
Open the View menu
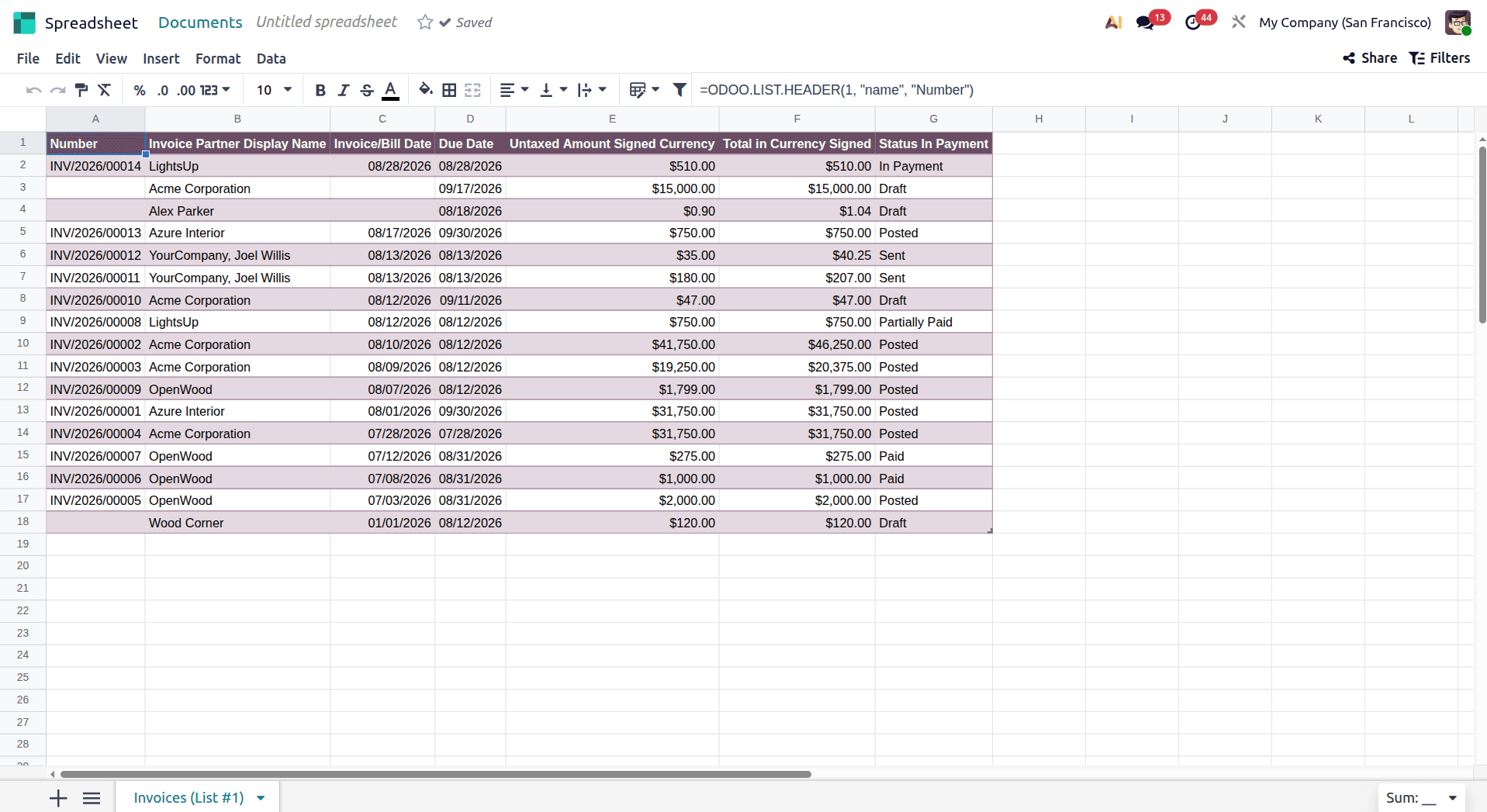(112, 58)
